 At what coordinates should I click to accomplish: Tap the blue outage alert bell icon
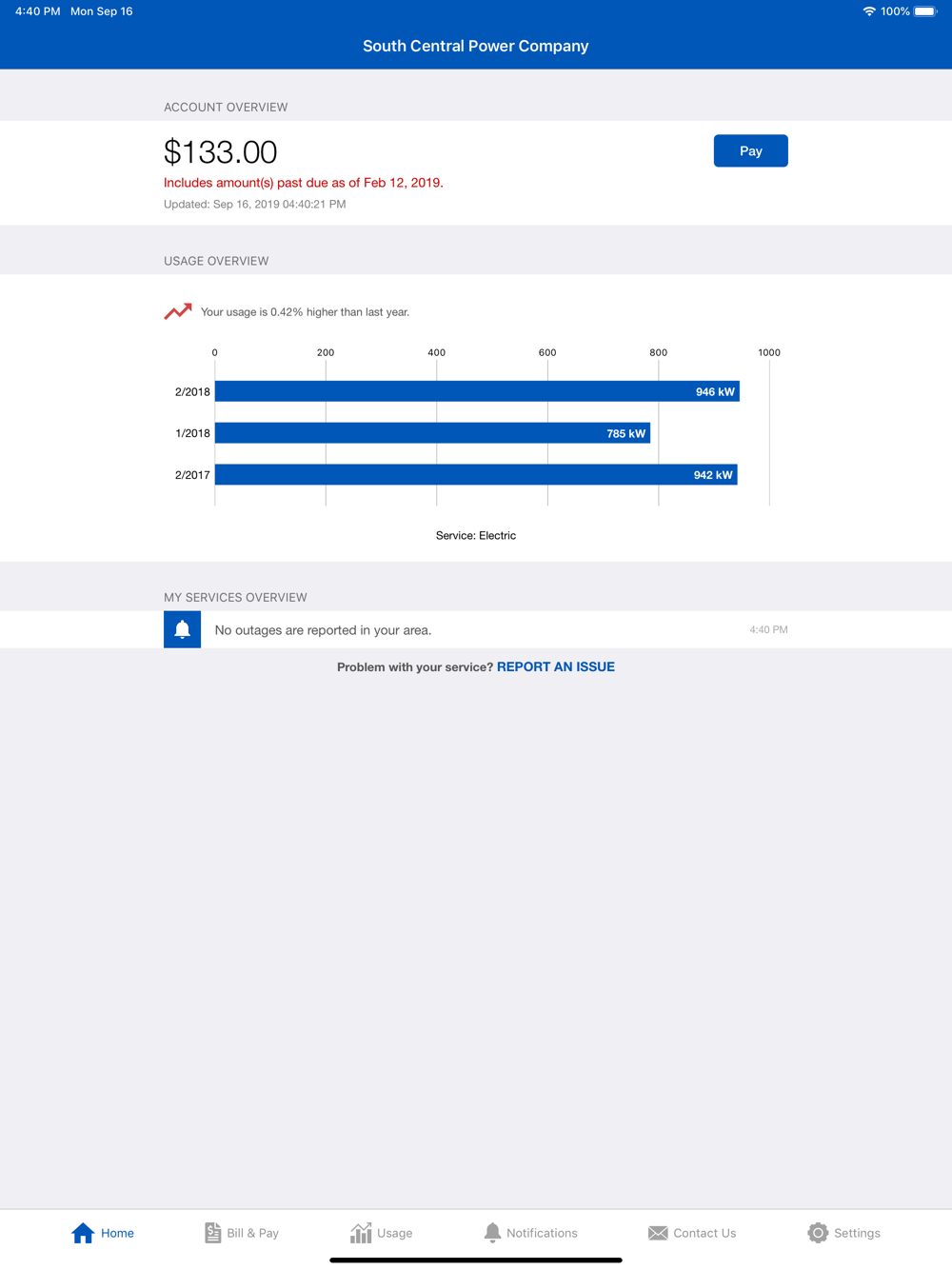click(182, 629)
